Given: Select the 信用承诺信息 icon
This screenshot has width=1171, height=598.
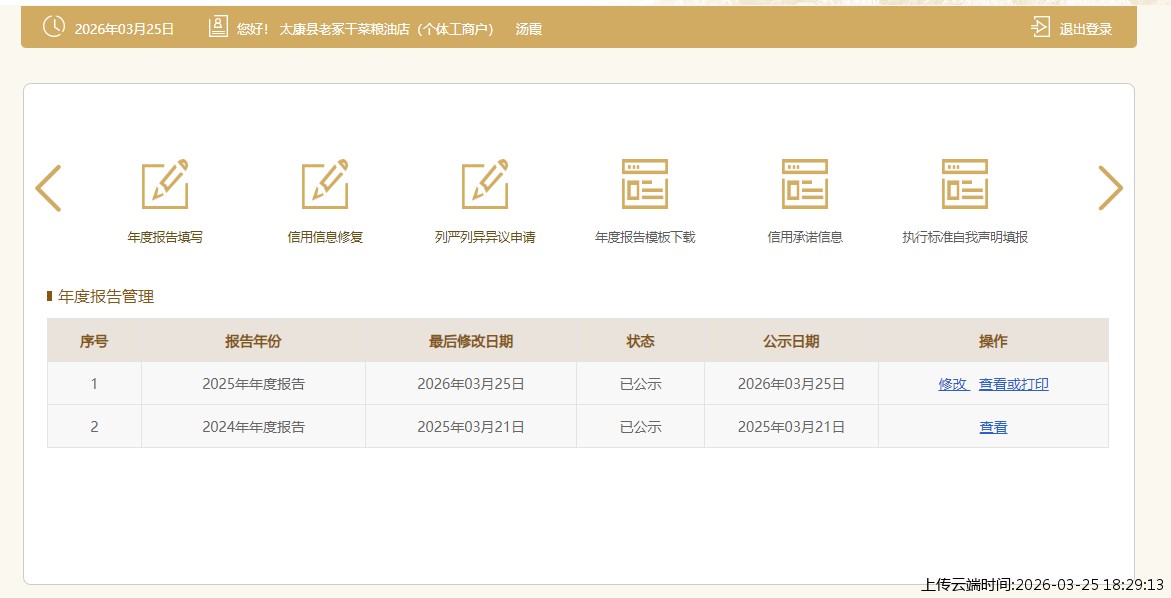Looking at the screenshot, I should tap(805, 185).
